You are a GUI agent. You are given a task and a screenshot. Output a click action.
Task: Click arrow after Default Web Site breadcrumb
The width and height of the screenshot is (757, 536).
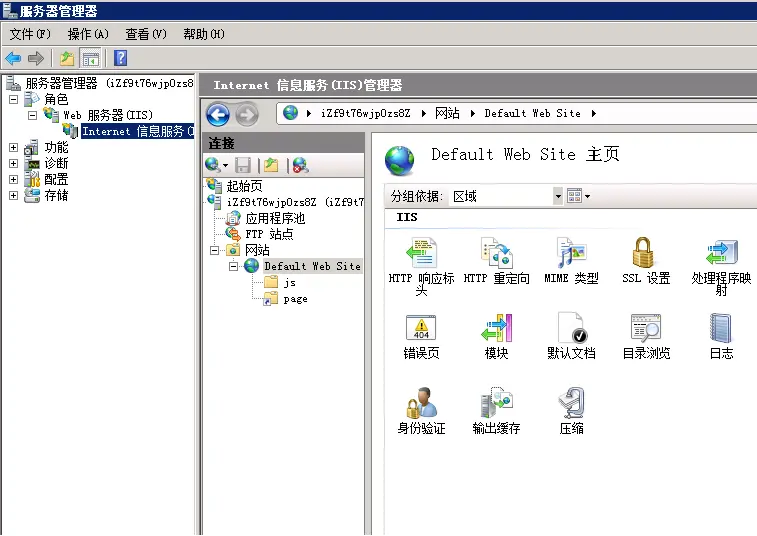coord(594,113)
